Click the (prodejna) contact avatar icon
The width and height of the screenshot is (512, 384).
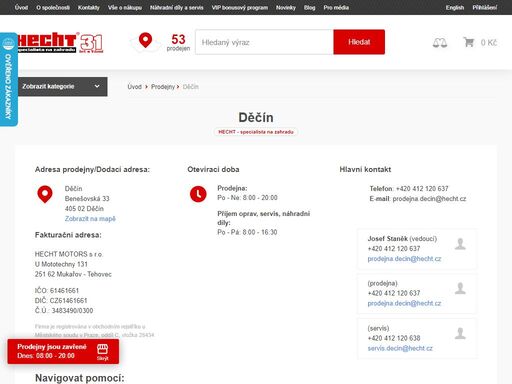point(460,288)
